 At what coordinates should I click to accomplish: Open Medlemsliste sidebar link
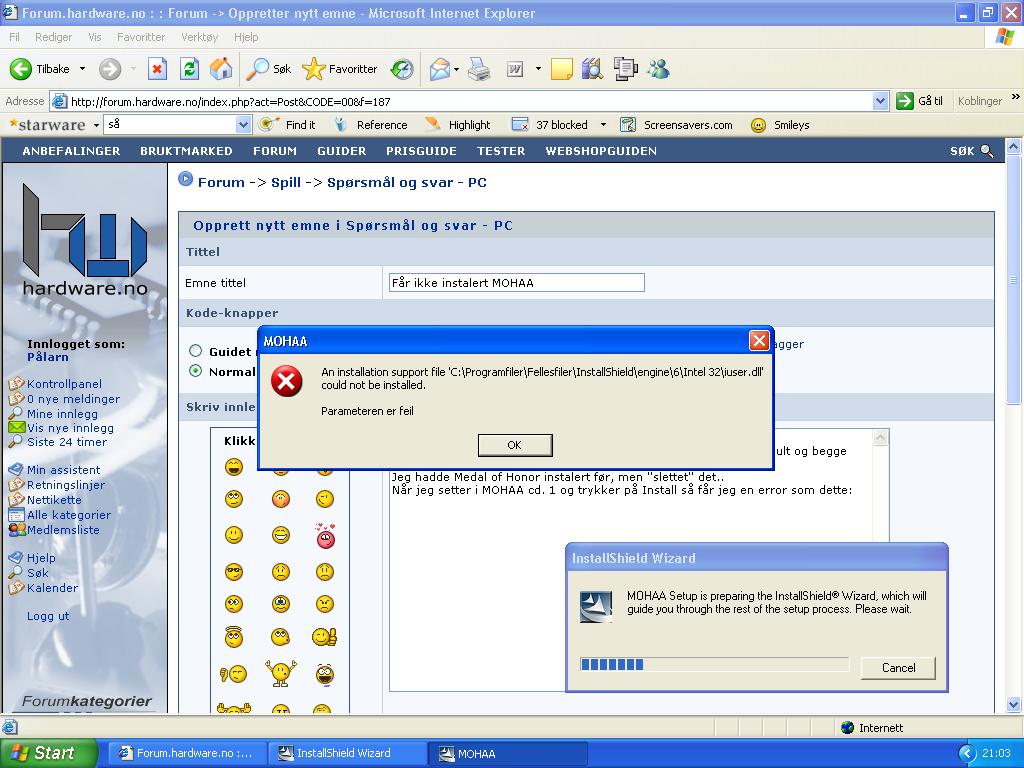(63, 530)
